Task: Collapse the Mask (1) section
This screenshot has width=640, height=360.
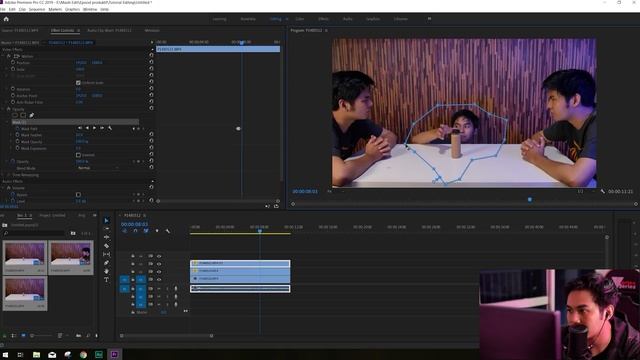Action: (8, 122)
